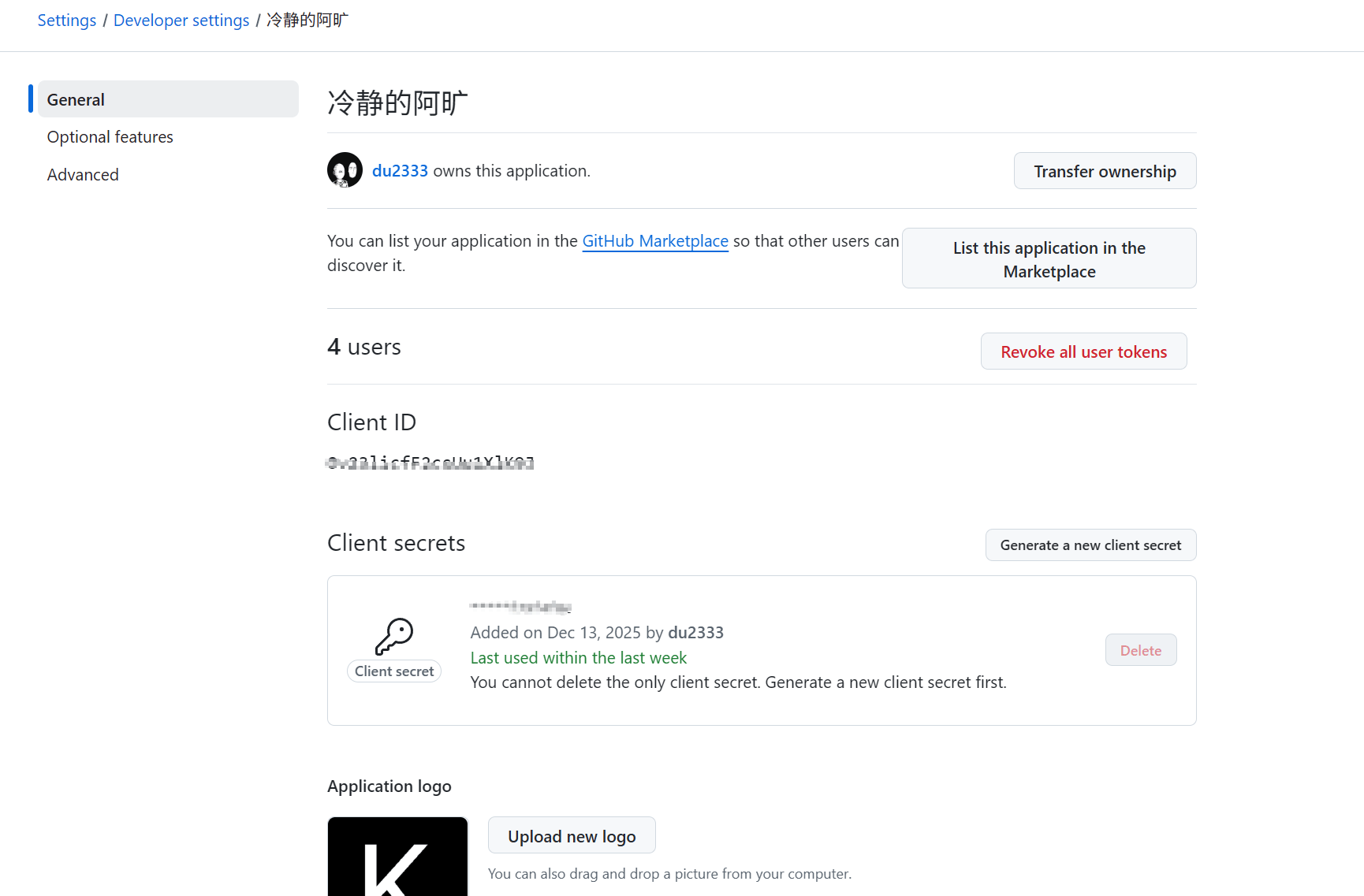
Task: Open the du2333 owner profile link
Action: pos(400,169)
